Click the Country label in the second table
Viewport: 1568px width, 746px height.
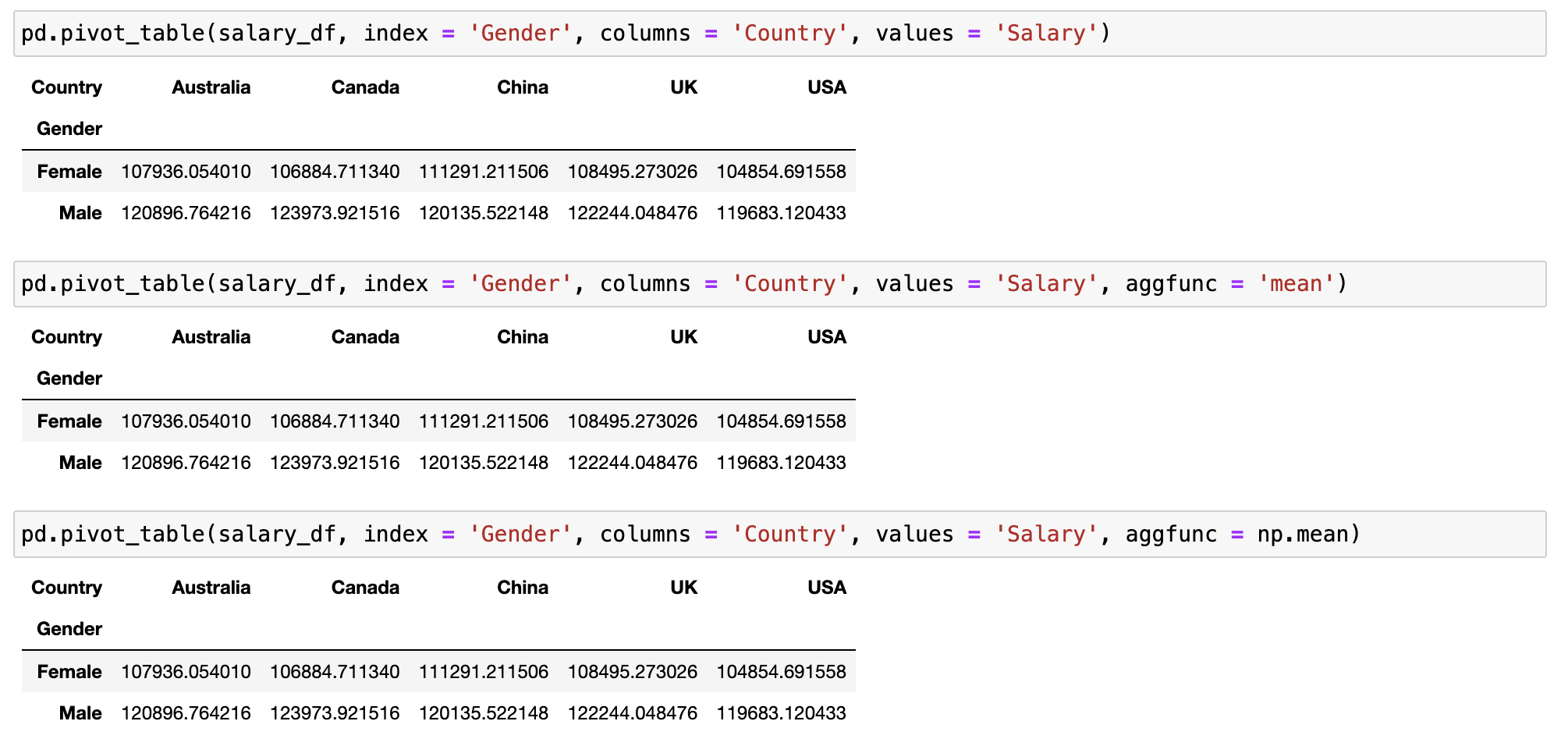tap(66, 337)
